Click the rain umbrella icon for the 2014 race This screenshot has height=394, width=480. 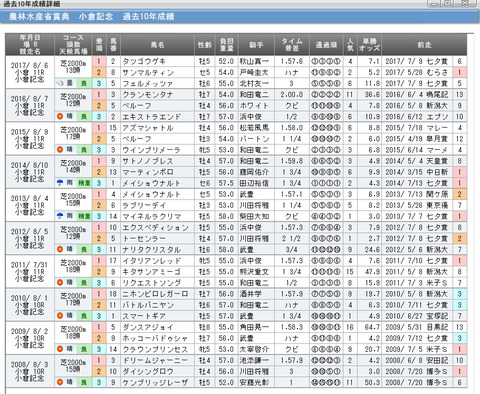point(60,183)
